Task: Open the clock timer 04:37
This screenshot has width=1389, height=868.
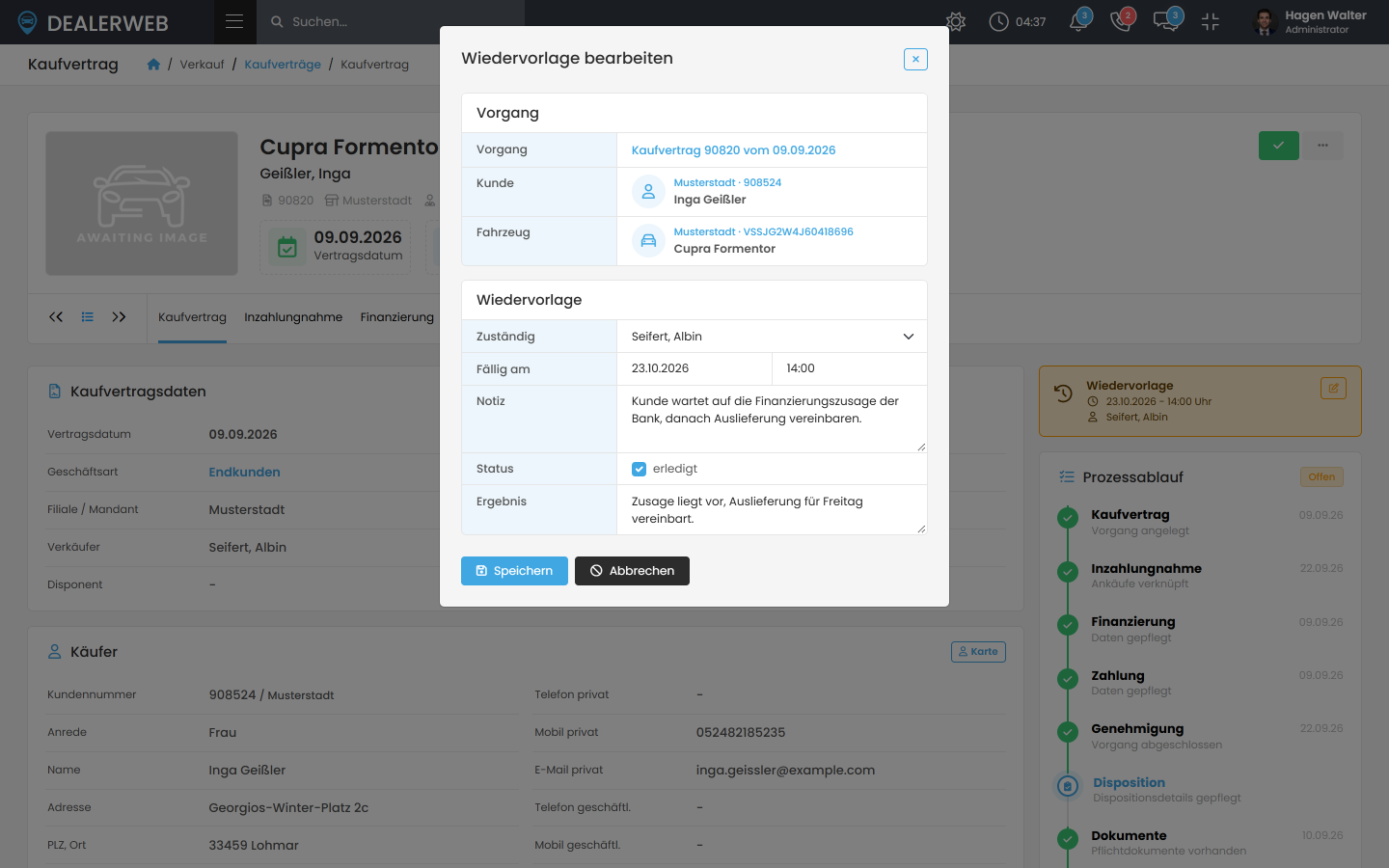Action: click(x=1018, y=21)
